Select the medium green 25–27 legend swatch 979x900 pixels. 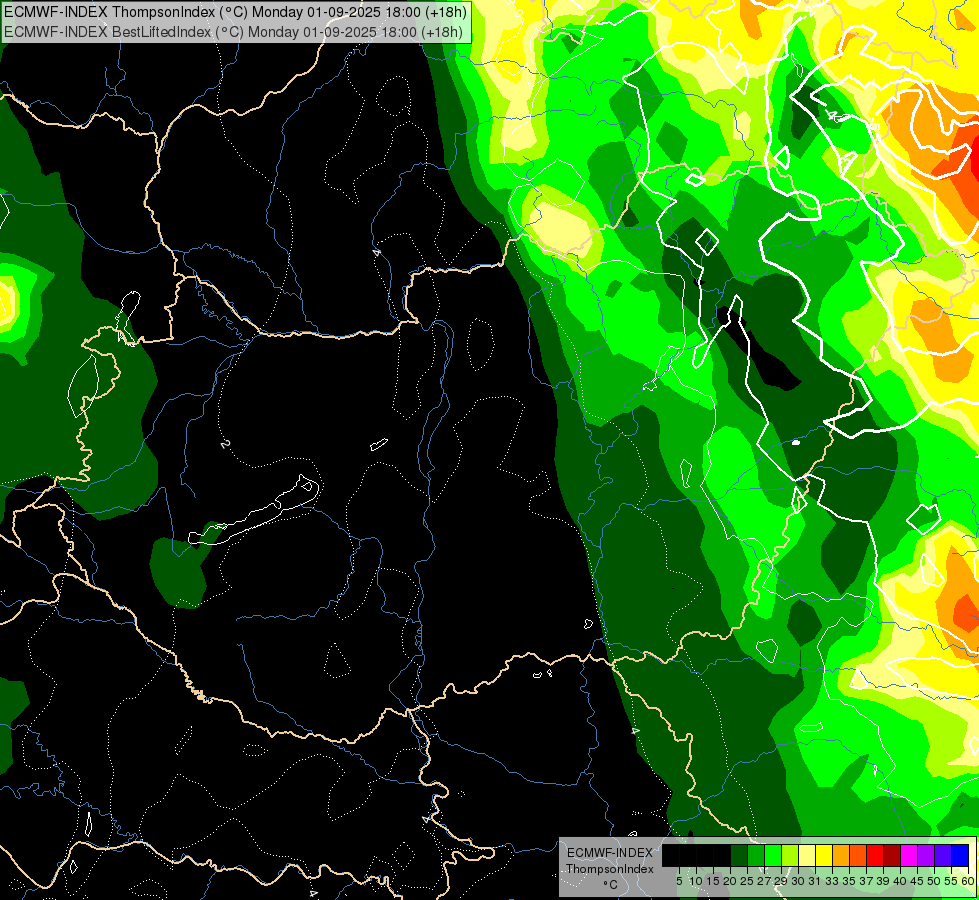756,855
